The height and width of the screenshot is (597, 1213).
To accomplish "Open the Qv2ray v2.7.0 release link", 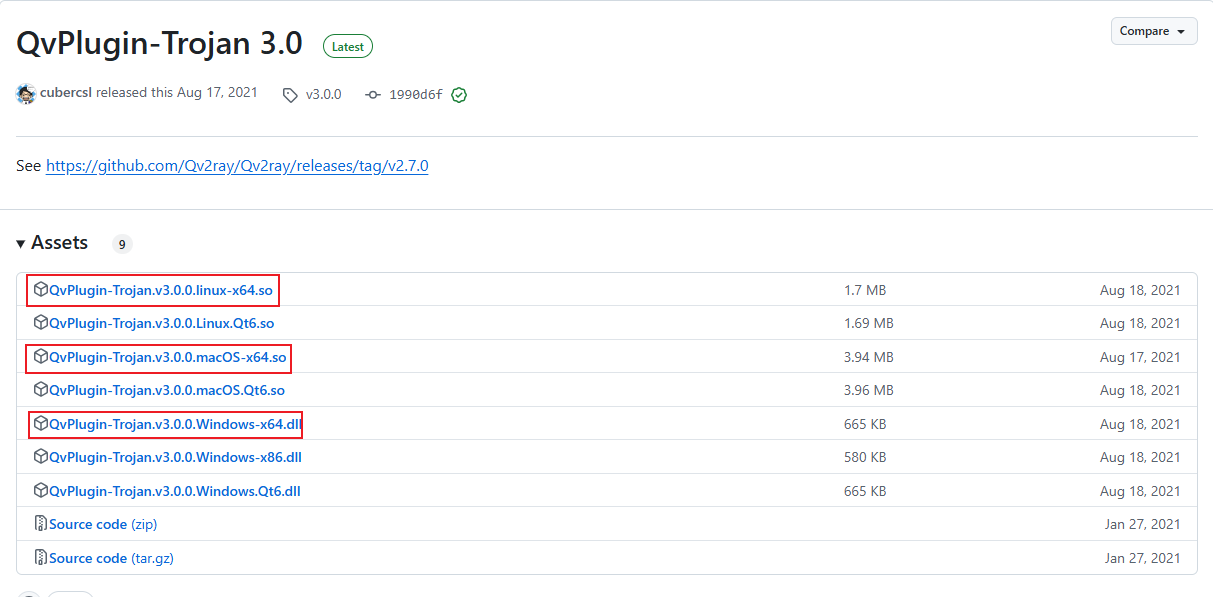I will coord(237,165).
